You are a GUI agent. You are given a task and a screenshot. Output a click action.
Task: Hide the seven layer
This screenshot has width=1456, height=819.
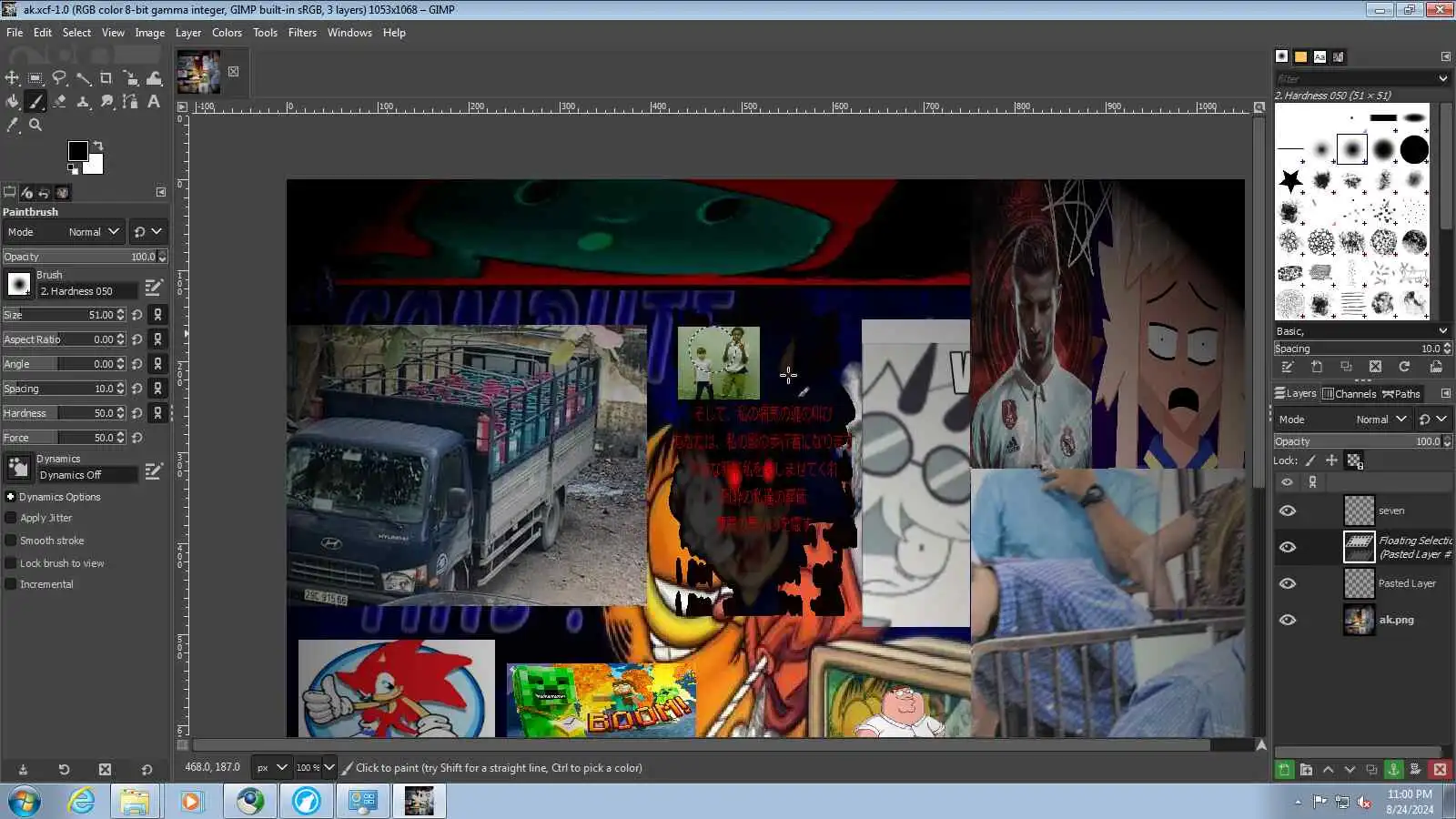point(1287,511)
